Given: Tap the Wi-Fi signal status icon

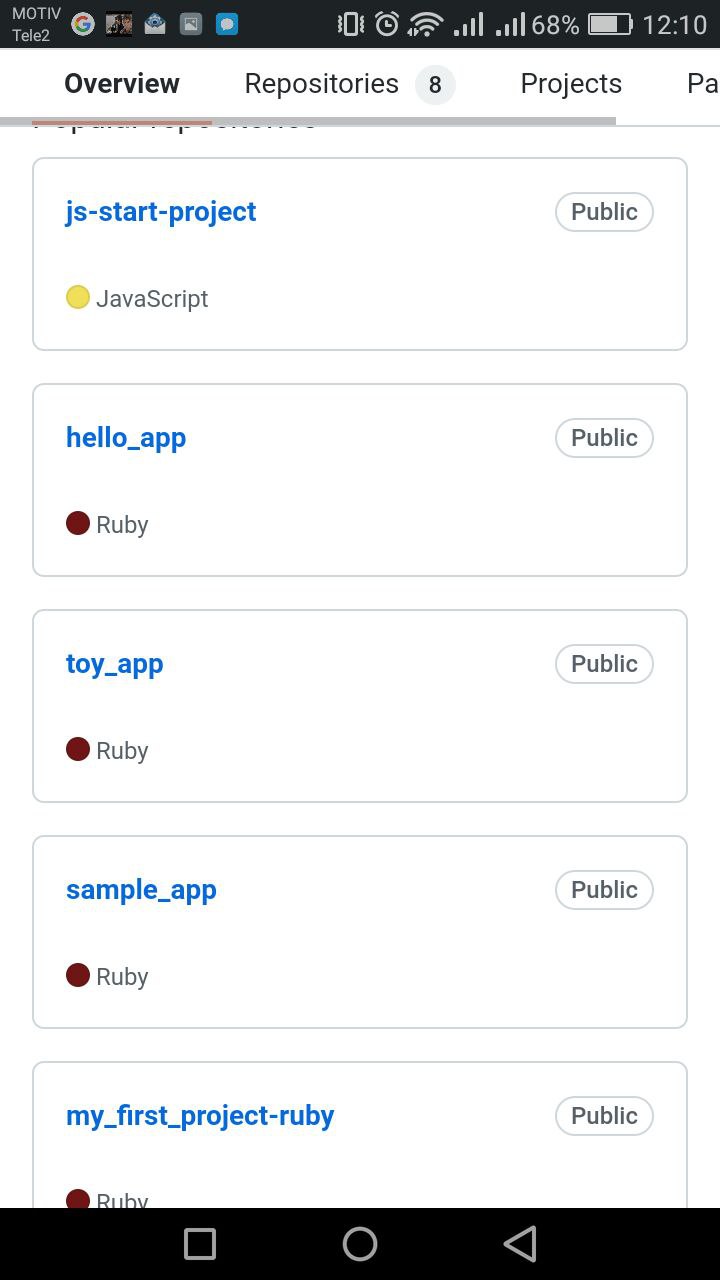Looking at the screenshot, I should (425, 24).
